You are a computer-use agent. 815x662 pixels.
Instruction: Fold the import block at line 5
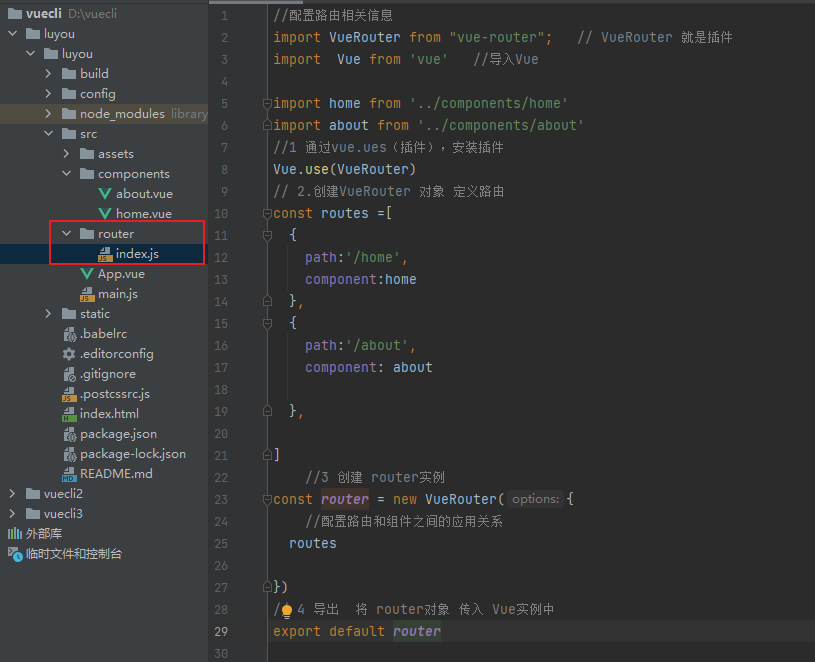(x=267, y=103)
